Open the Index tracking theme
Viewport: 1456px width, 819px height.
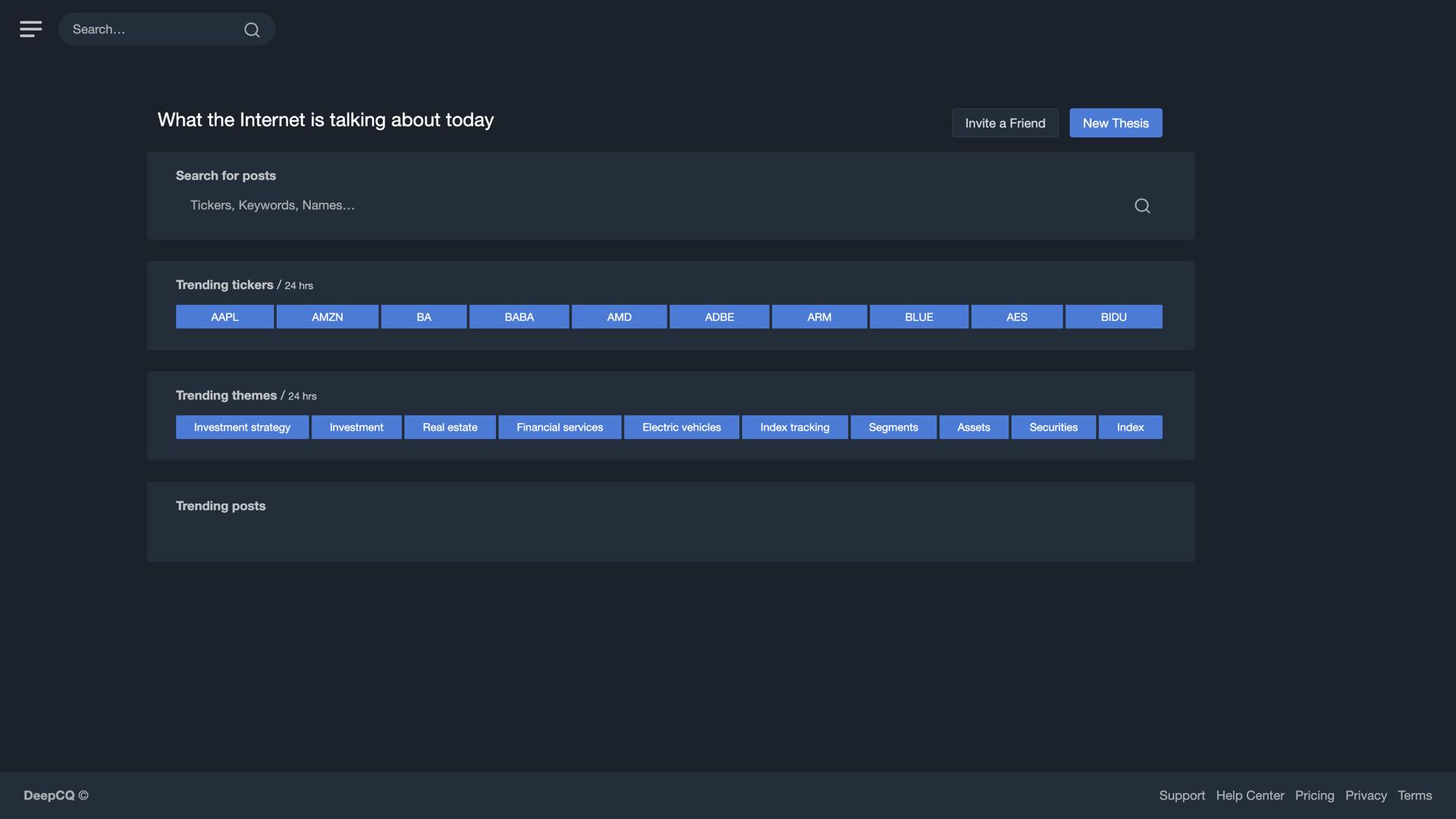(794, 427)
